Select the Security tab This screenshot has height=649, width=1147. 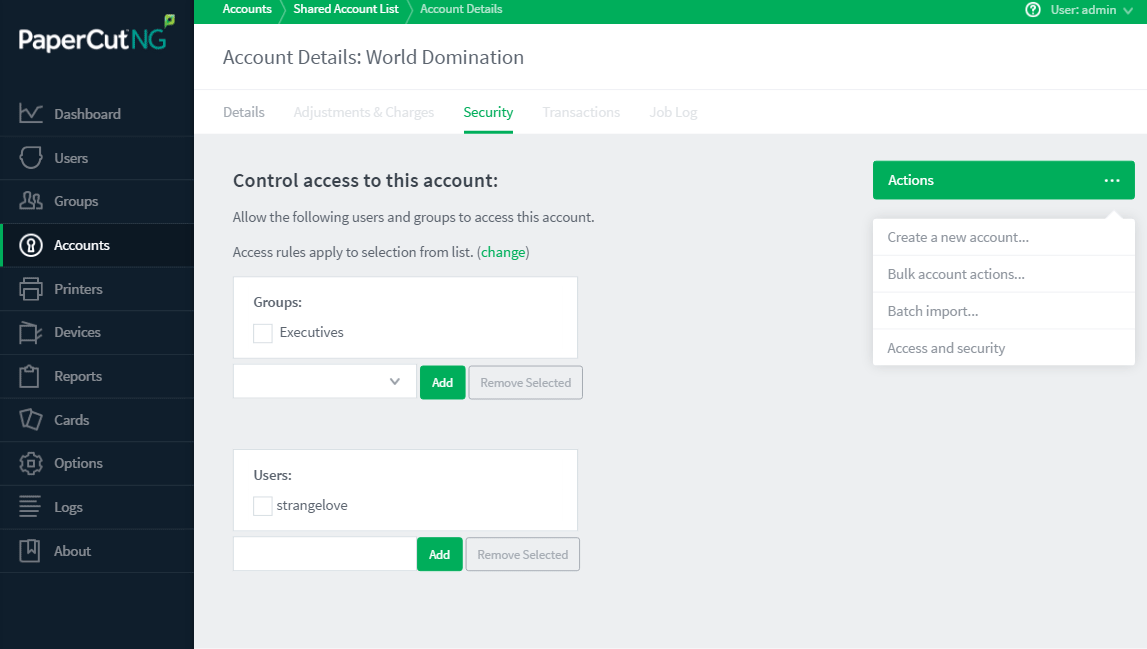(x=488, y=112)
